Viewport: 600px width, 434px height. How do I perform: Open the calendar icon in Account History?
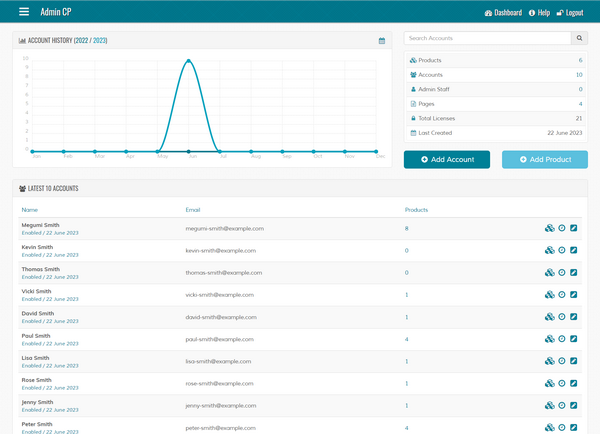[382, 41]
